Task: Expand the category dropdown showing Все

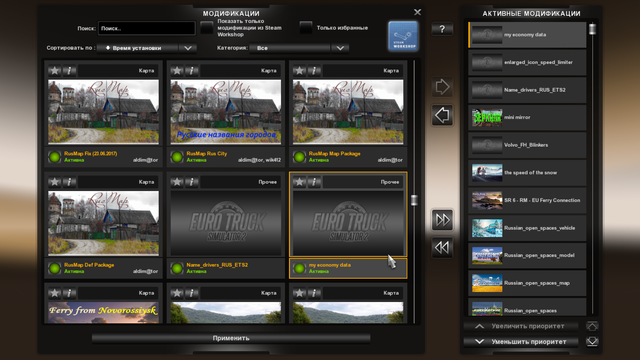Action: pyautogui.click(x=299, y=48)
